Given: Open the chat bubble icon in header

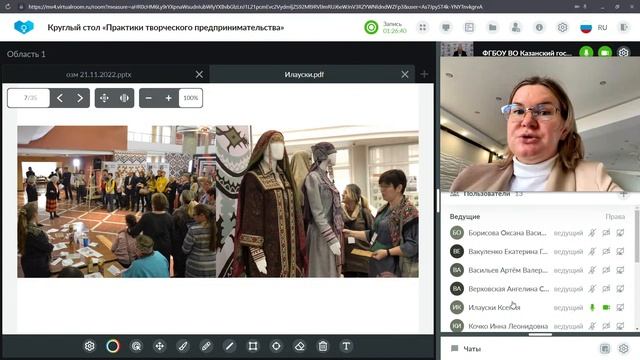Looking at the screenshot, I should click(446, 27).
